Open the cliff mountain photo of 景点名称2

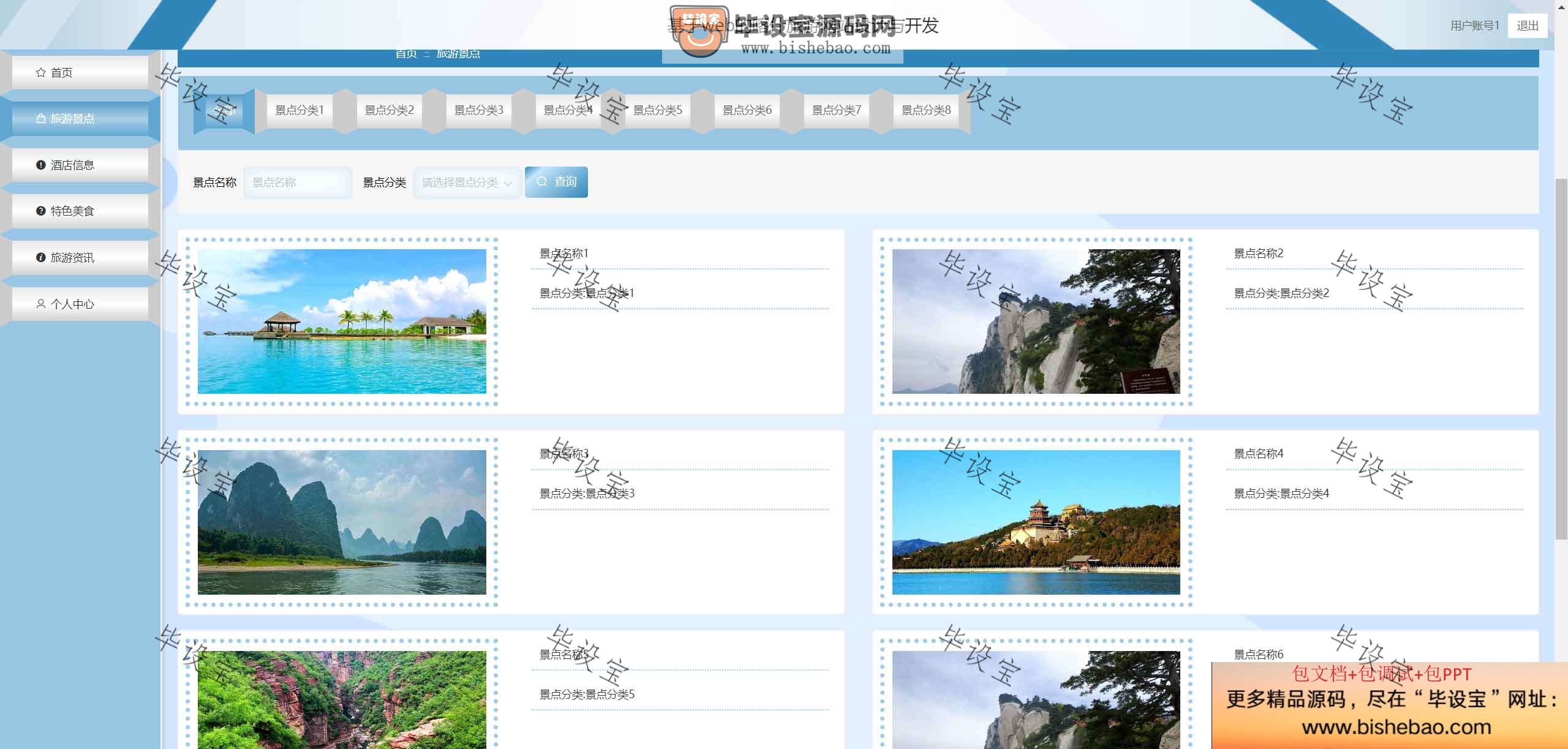click(x=1036, y=321)
